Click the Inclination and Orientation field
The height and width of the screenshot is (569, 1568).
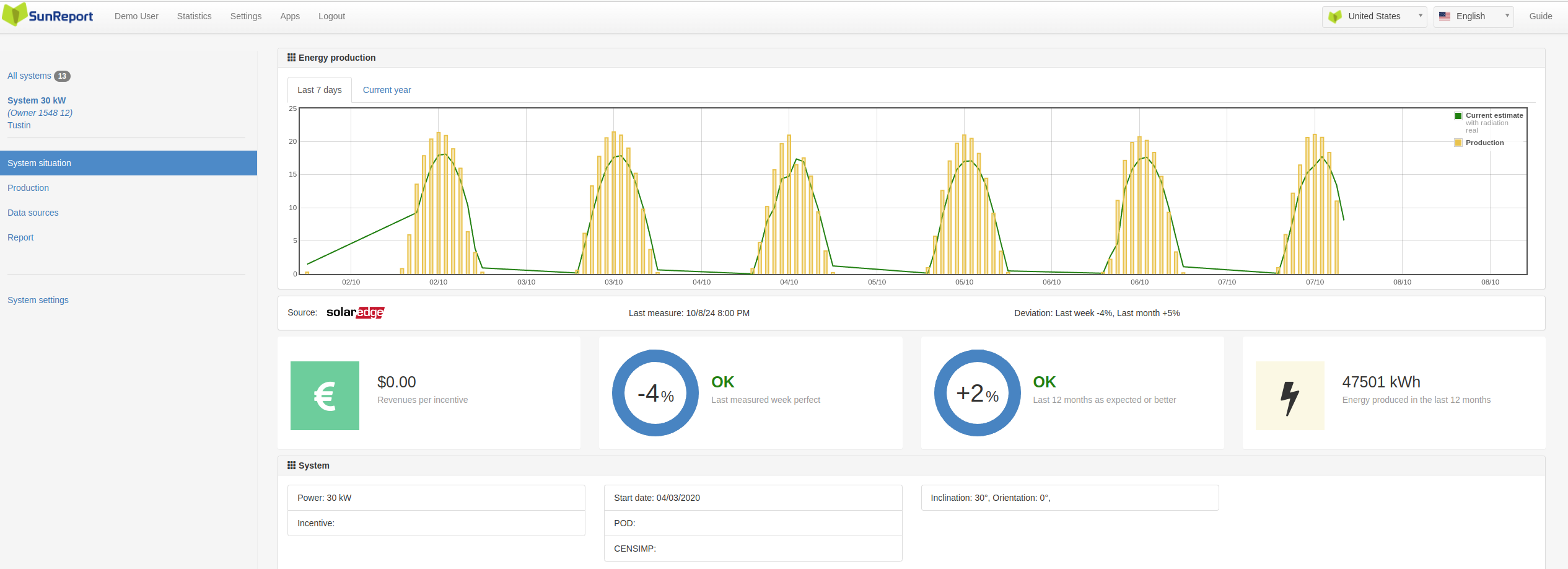(1070, 498)
